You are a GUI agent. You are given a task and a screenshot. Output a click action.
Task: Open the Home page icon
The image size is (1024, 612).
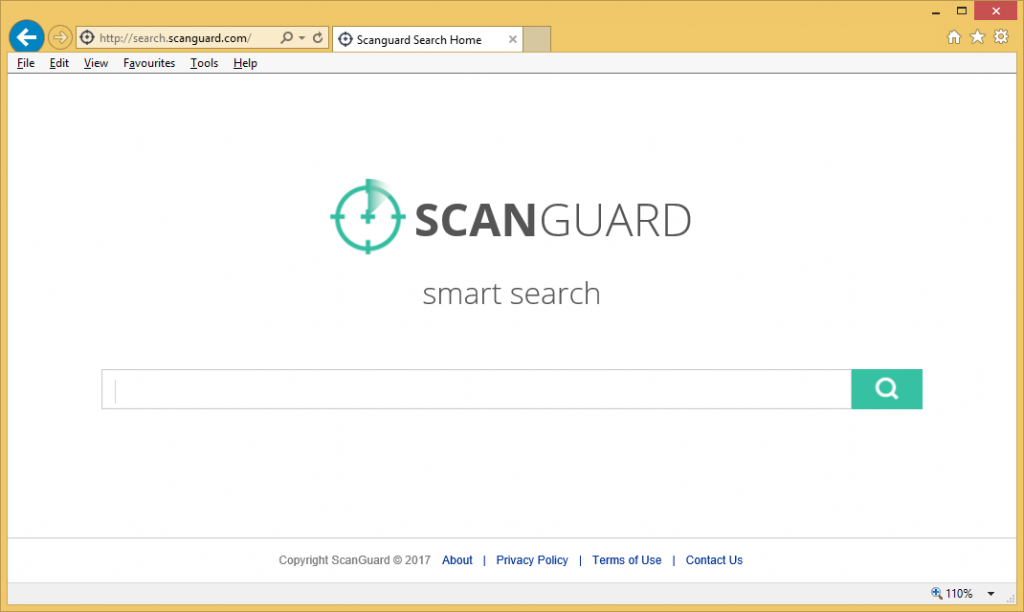pos(954,37)
